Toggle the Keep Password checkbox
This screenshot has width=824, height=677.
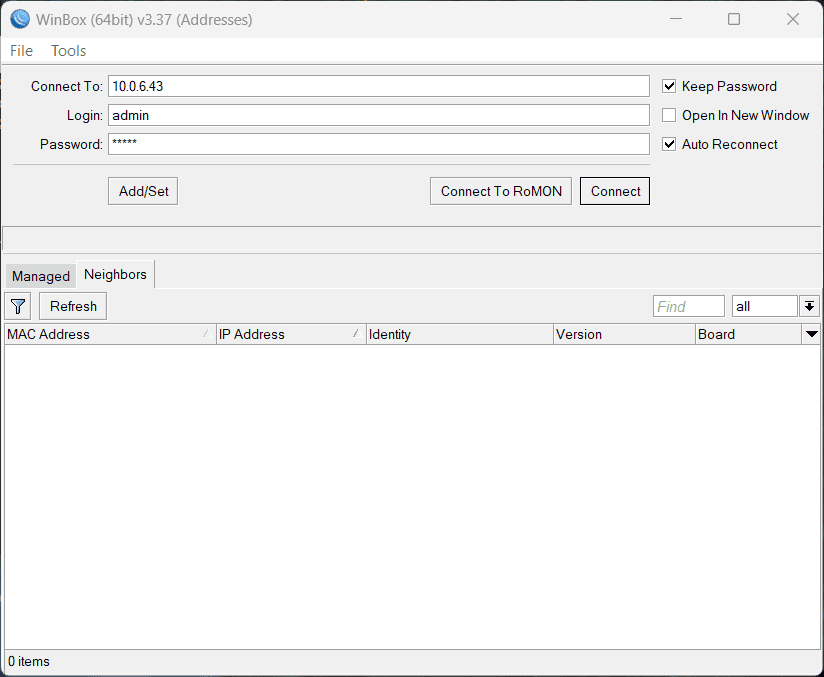668,86
